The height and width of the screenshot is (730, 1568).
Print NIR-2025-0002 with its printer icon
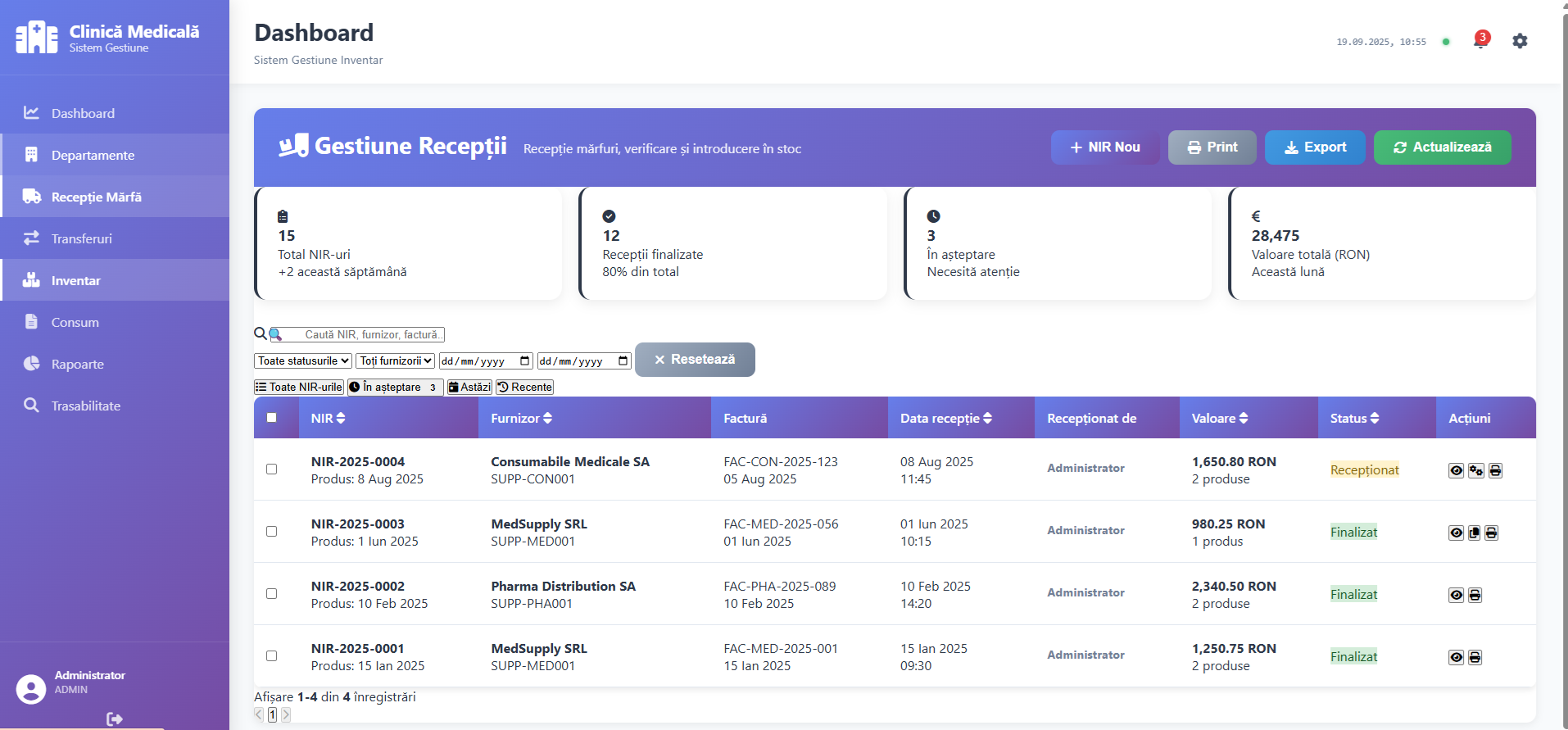(1475, 595)
